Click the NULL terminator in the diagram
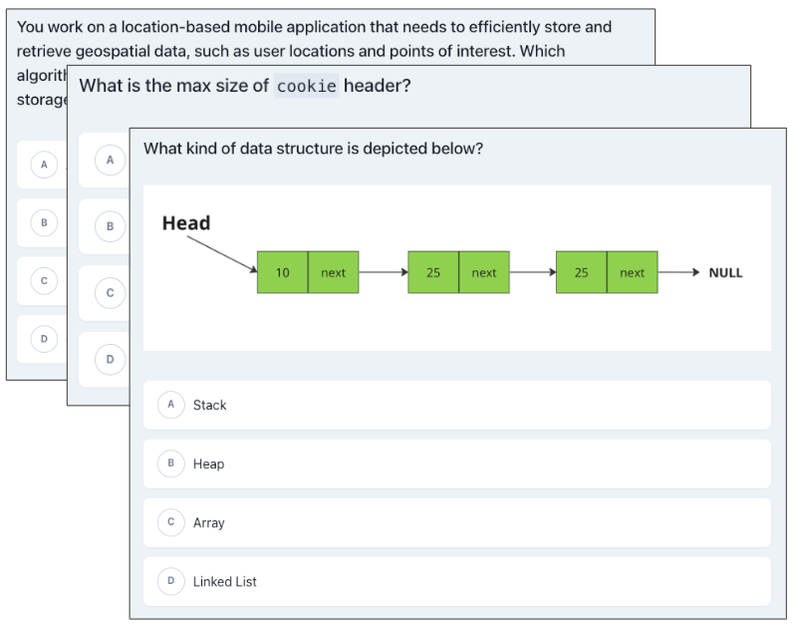This screenshot has width=800, height=628. coord(725,272)
